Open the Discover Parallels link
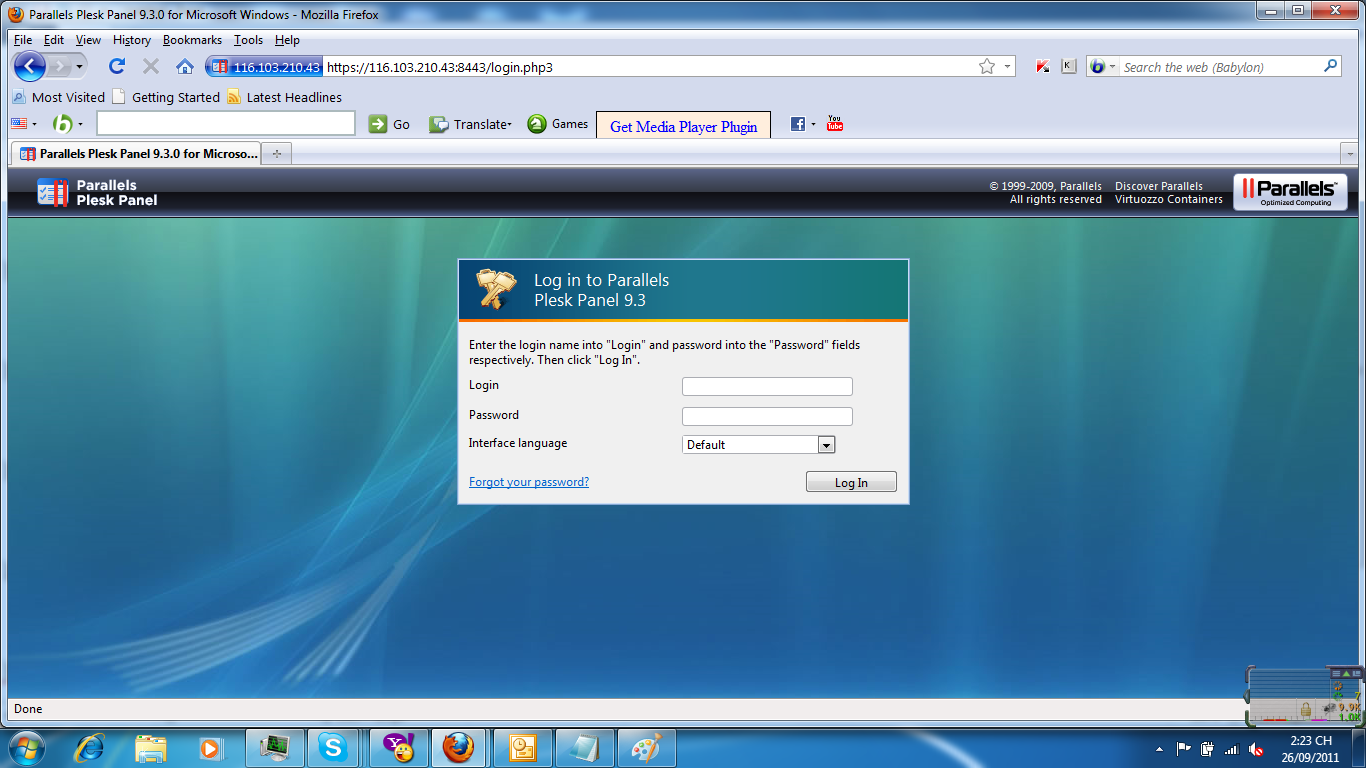This screenshot has width=1366, height=768. pyautogui.click(x=1159, y=186)
